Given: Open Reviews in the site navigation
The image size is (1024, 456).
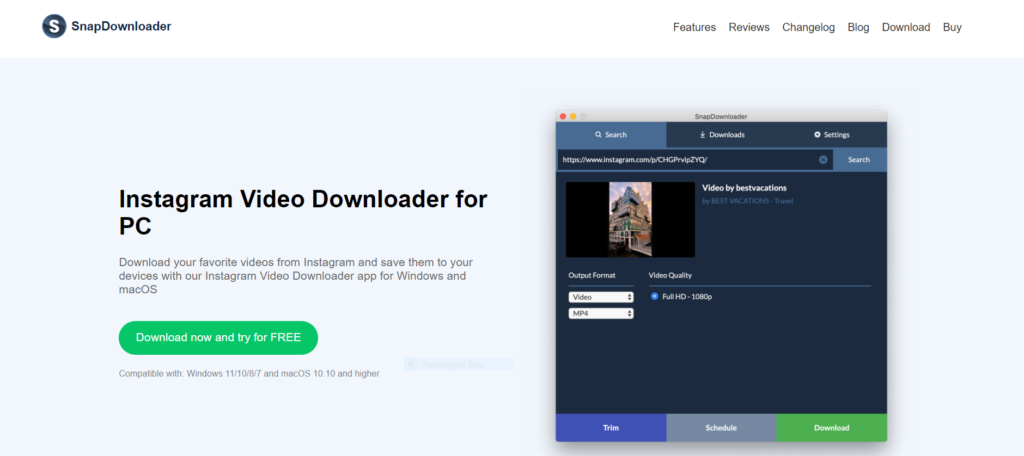Looking at the screenshot, I should 749,27.
